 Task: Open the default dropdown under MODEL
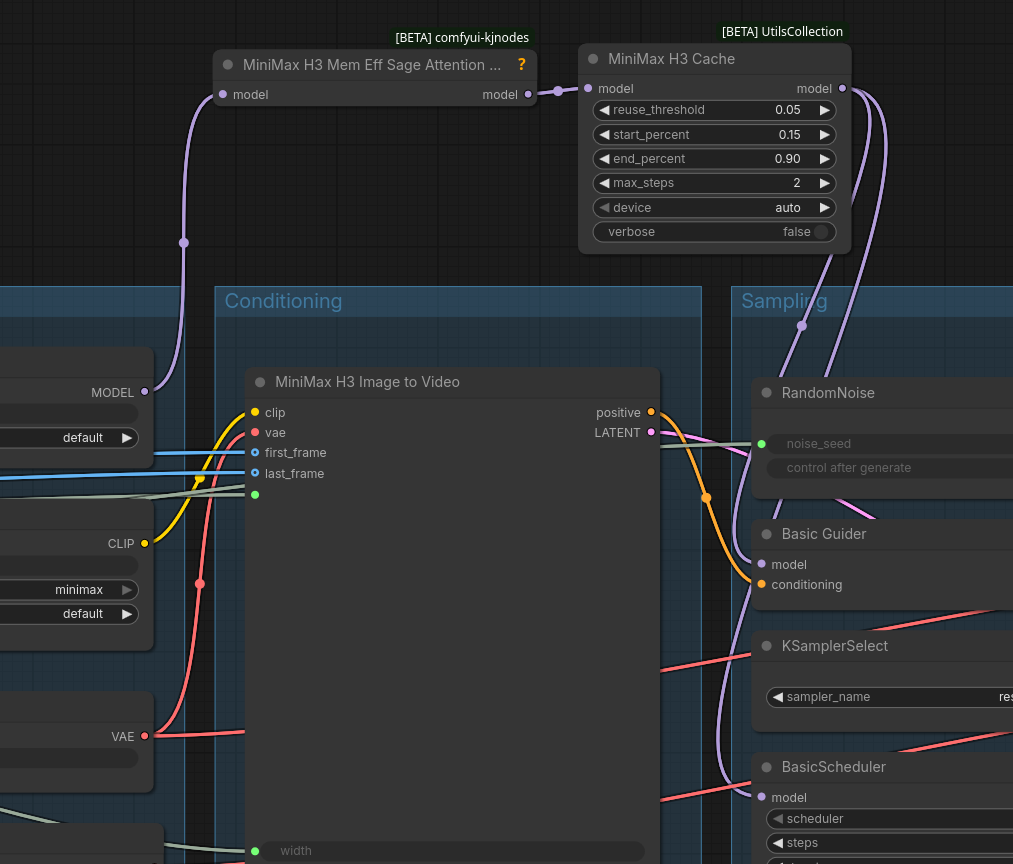(x=68, y=437)
